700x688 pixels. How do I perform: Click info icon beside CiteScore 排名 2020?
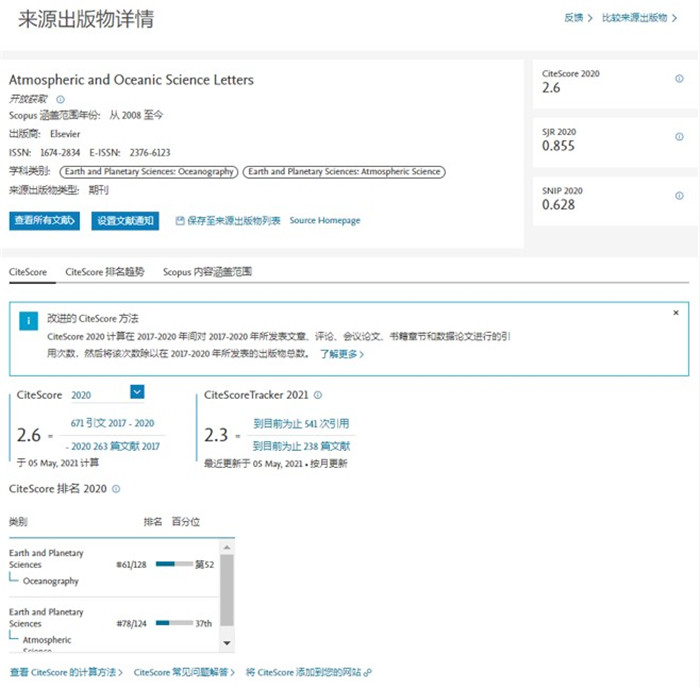[x=116, y=489]
